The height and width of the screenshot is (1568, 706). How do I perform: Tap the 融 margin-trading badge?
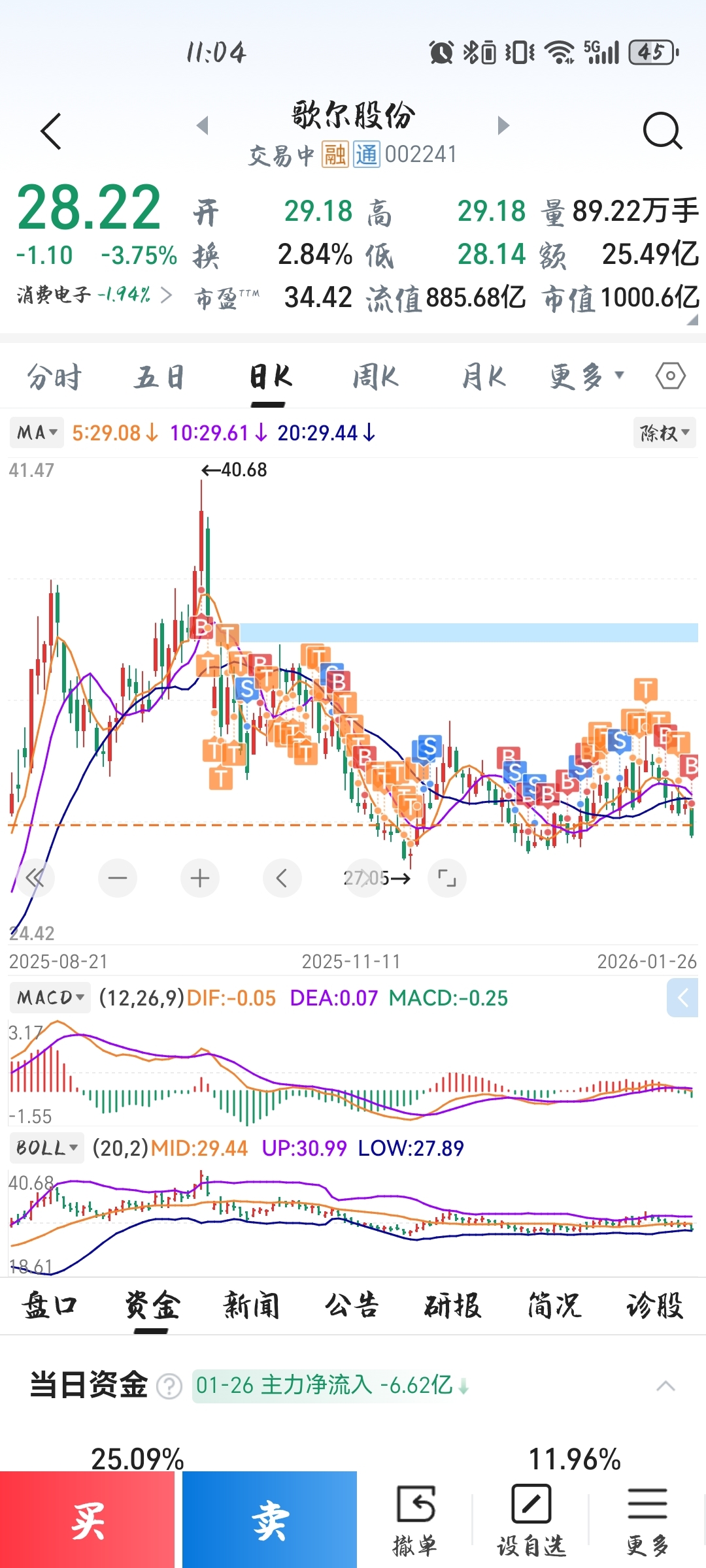point(335,155)
